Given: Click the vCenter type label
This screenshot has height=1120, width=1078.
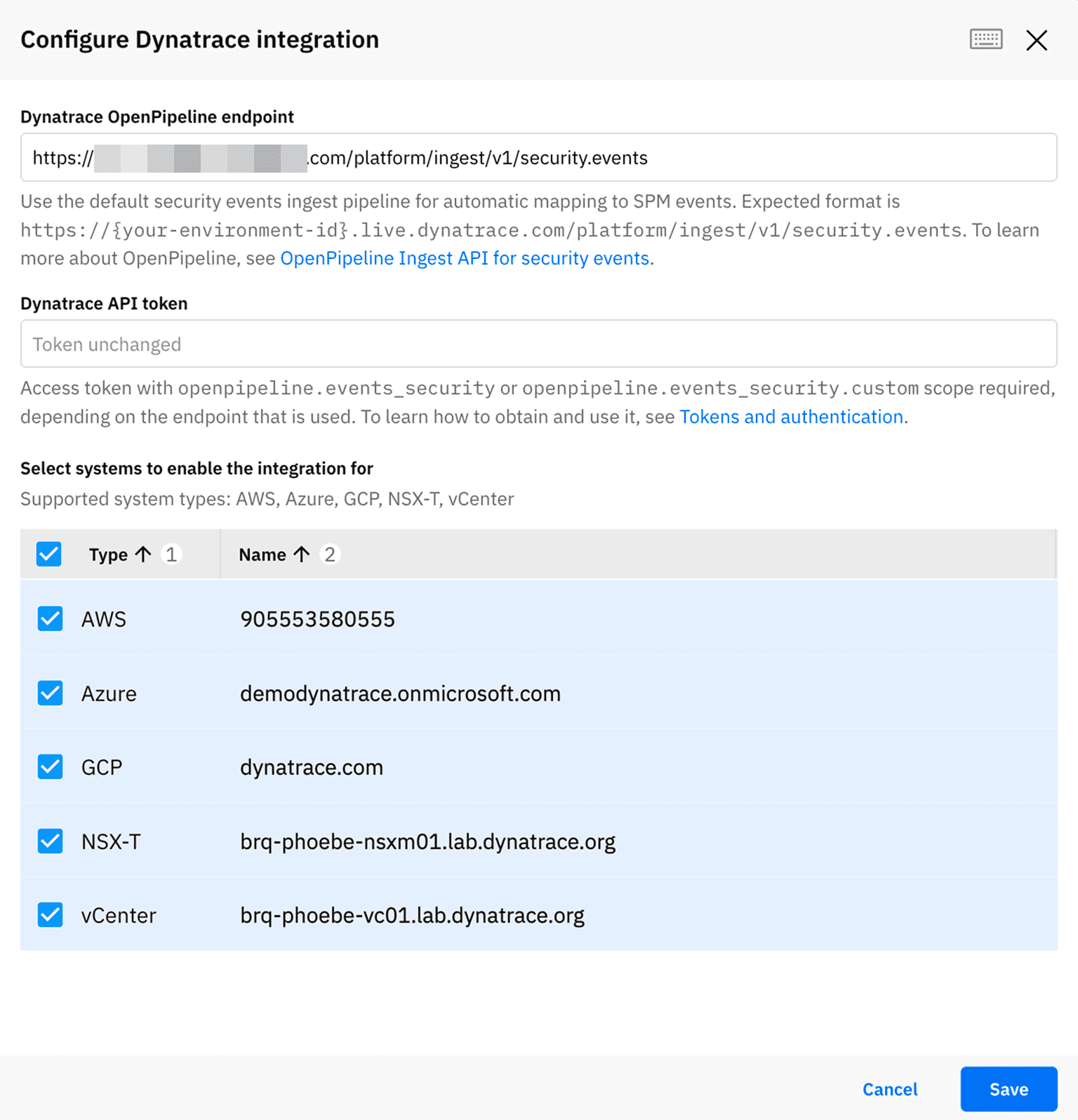Looking at the screenshot, I should tap(119, 915).
